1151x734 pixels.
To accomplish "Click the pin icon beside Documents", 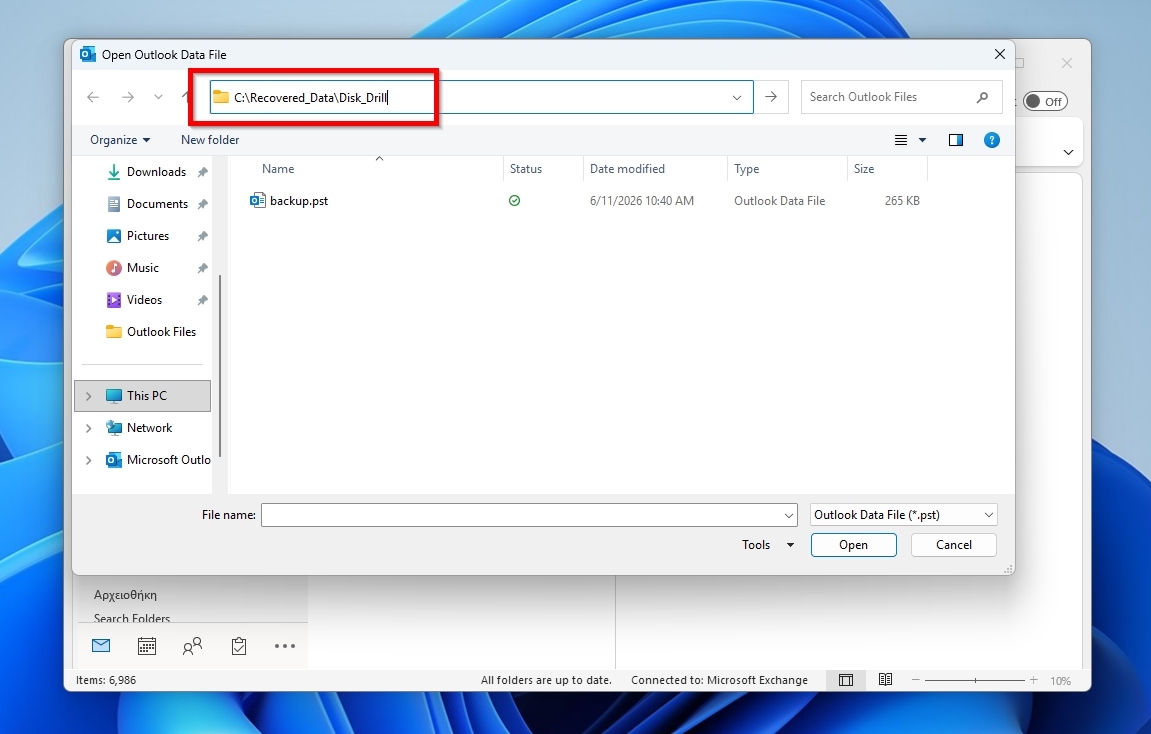I will [x=203, y=204].
